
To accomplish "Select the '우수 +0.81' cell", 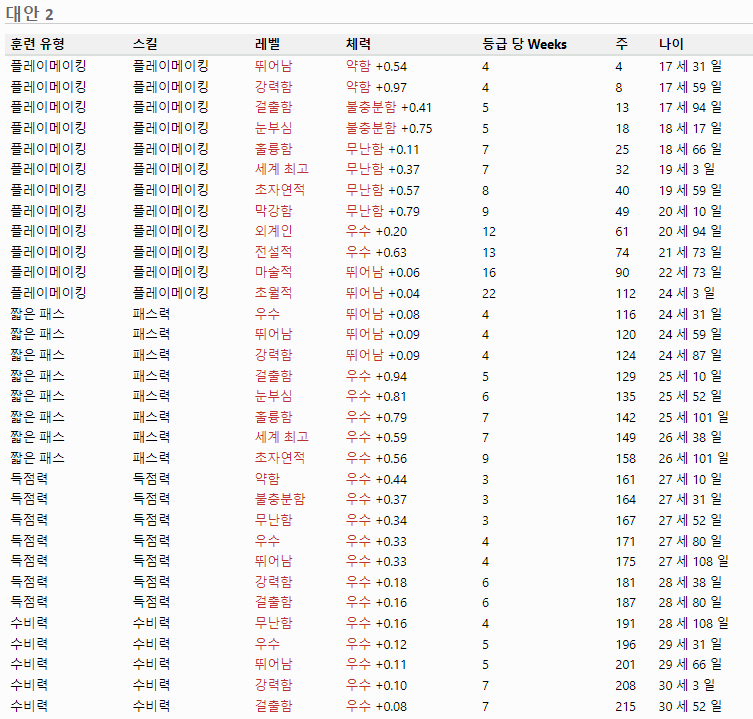I will click(x=376, y=397).
